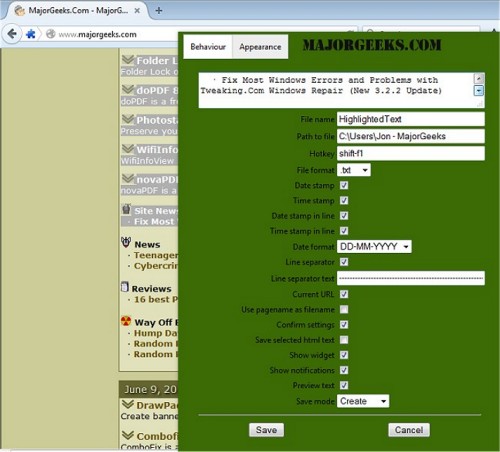Click the Save button
The image size is (500, 452).
[266, 430]
